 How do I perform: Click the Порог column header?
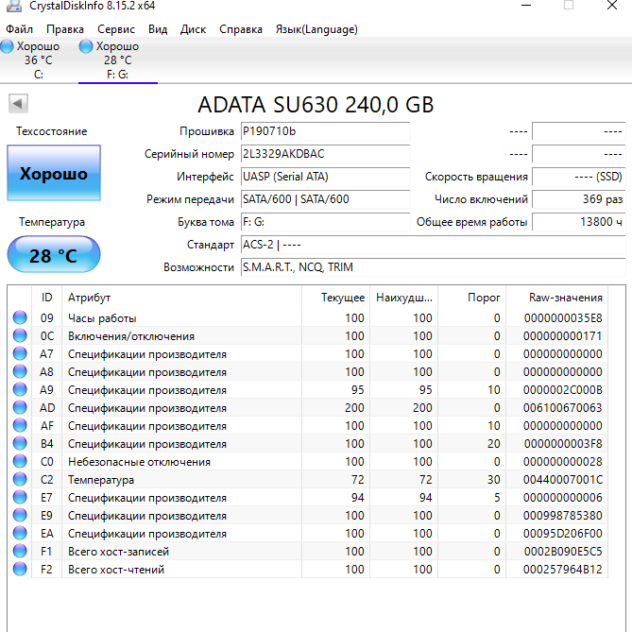pyautogui.click(x=472, y=297)
